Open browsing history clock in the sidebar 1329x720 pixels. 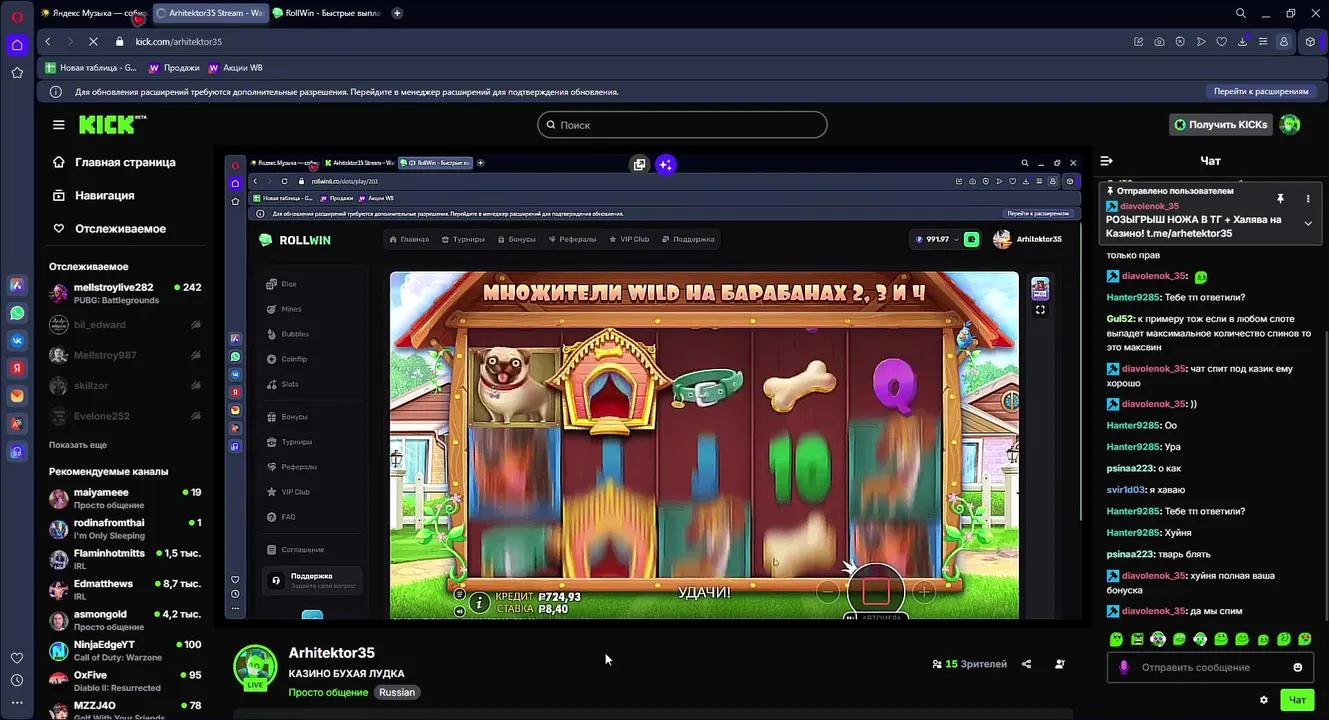[x=17, y=680]
